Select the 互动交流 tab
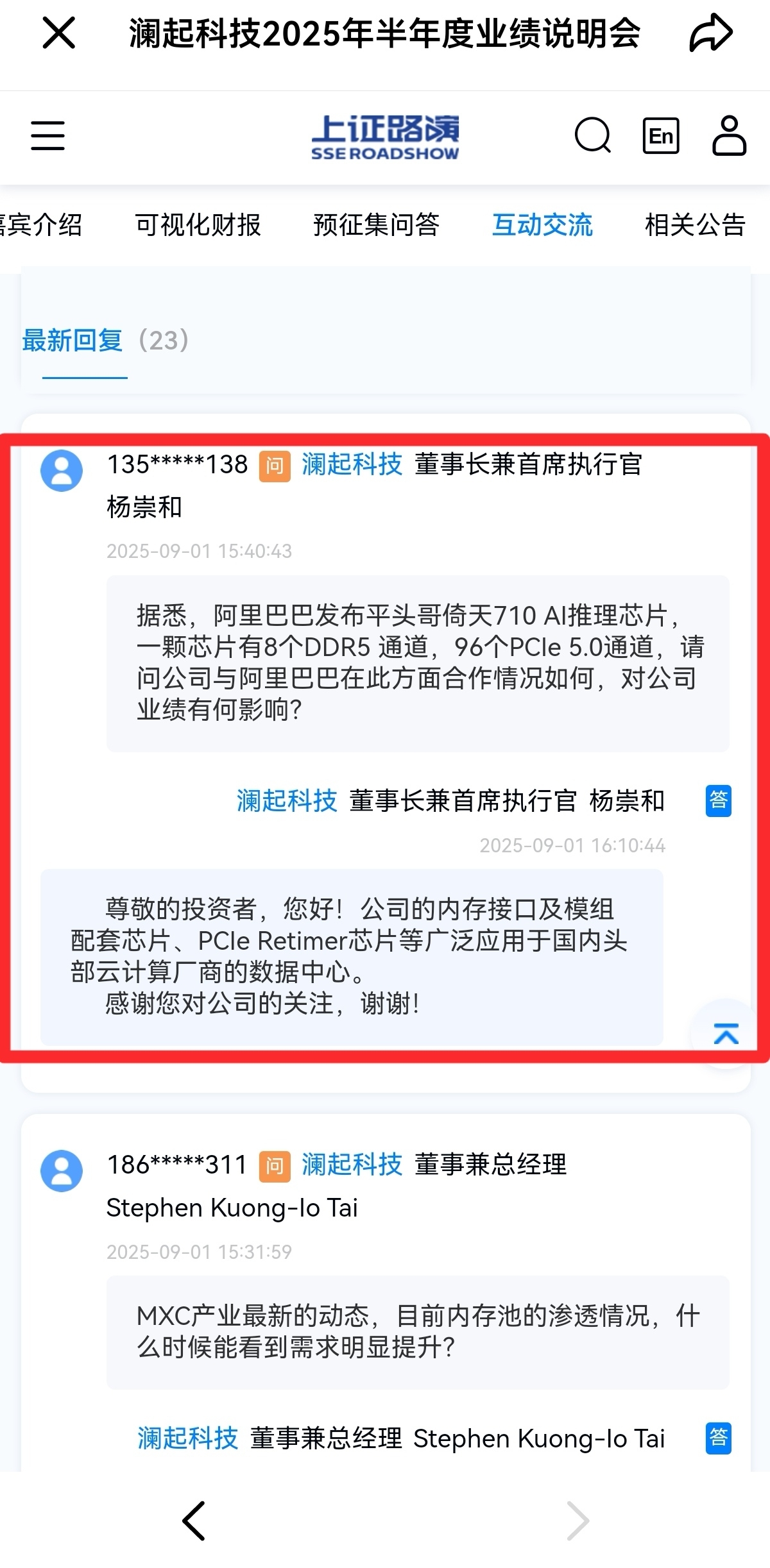The width and height of the screenshot is (770, 1568). (x=542, y=225)
